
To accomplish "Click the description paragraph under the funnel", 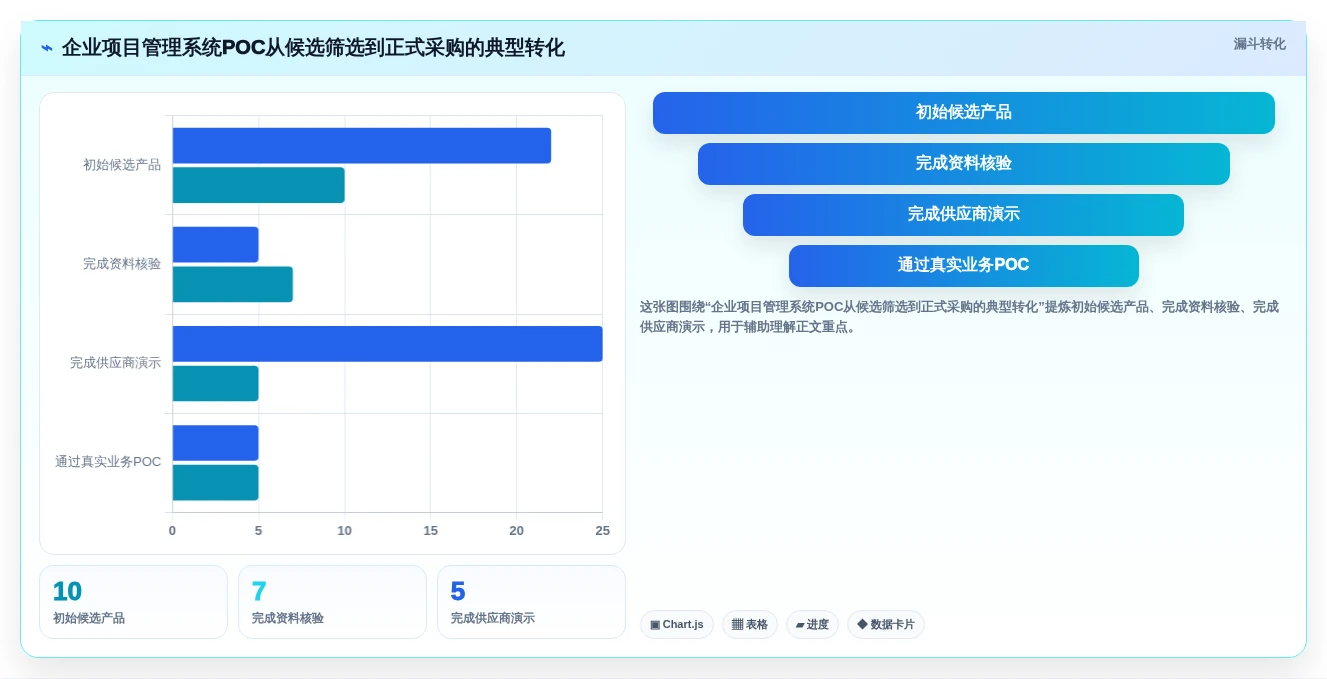I will pyautogui.click(x=960, y=317).
